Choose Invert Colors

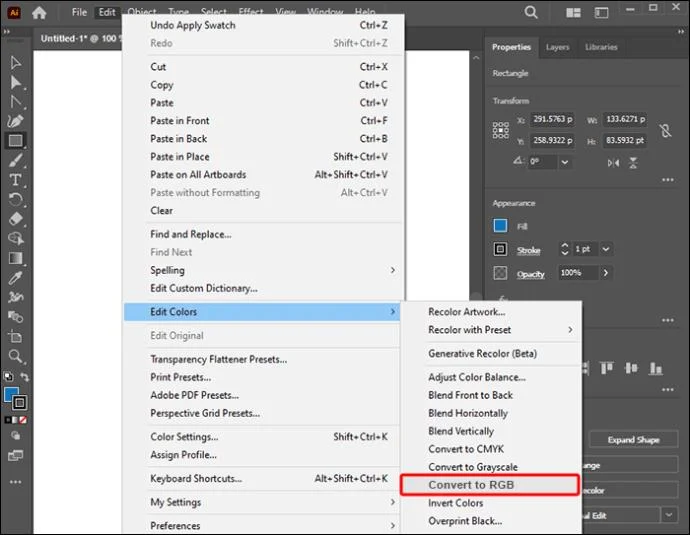point(455,503)
